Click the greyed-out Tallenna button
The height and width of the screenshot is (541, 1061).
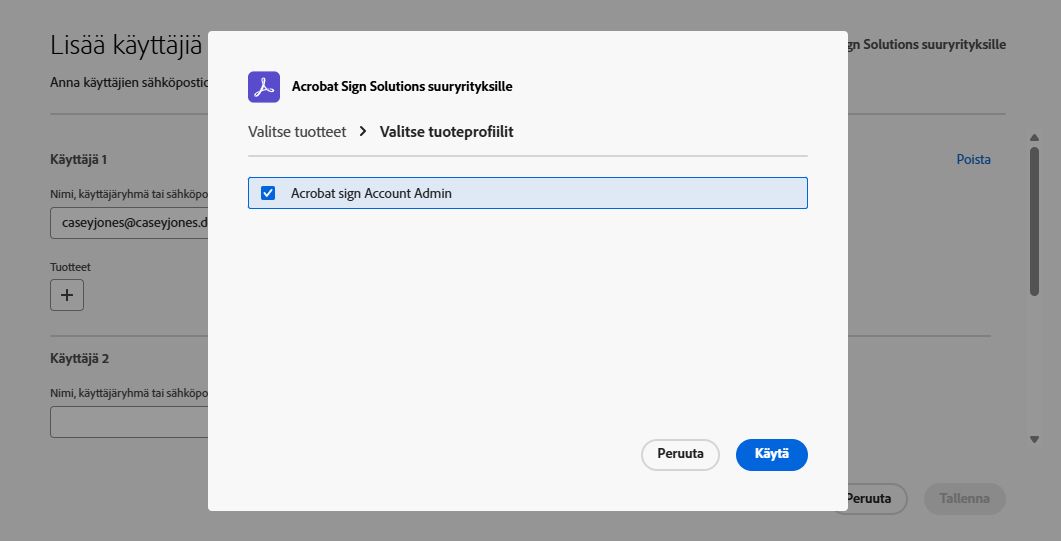[x=965, y=498]
